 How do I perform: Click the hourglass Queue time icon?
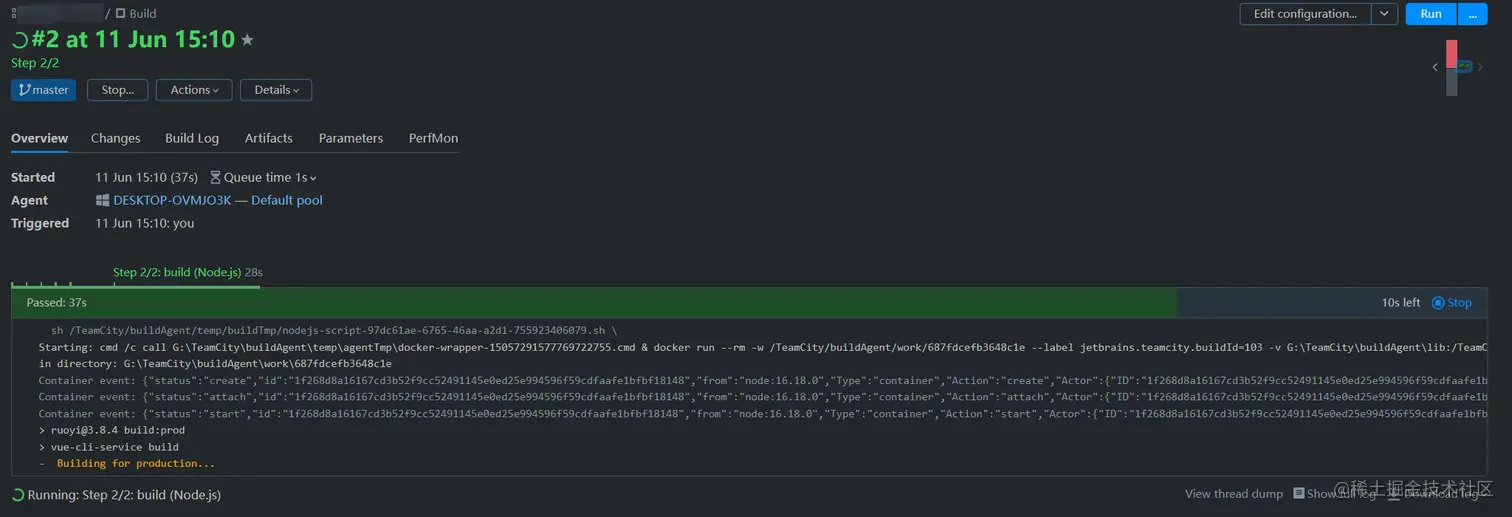click(x=215, y=177)
